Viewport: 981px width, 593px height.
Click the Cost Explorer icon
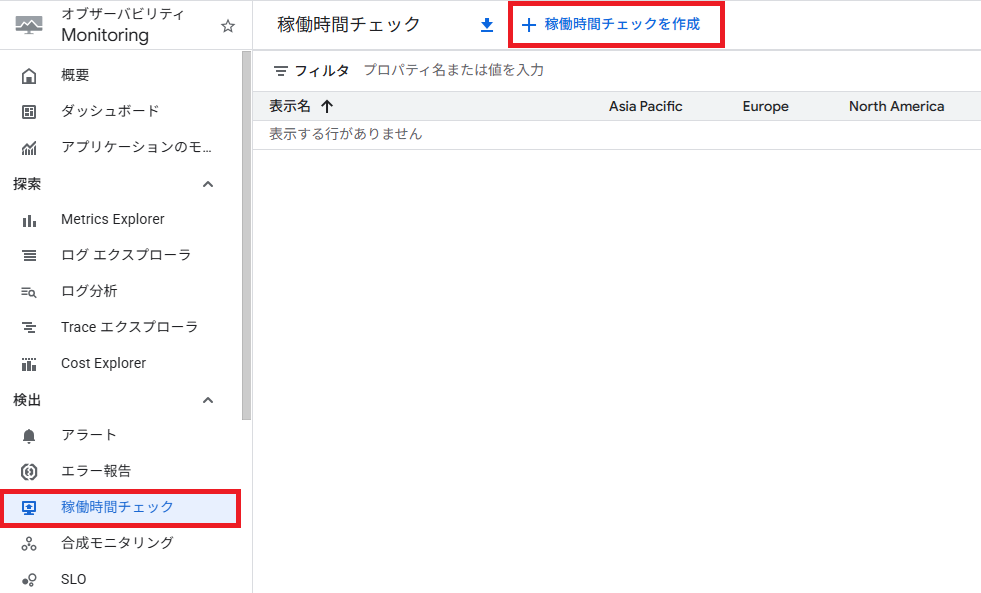coord(29,363)
